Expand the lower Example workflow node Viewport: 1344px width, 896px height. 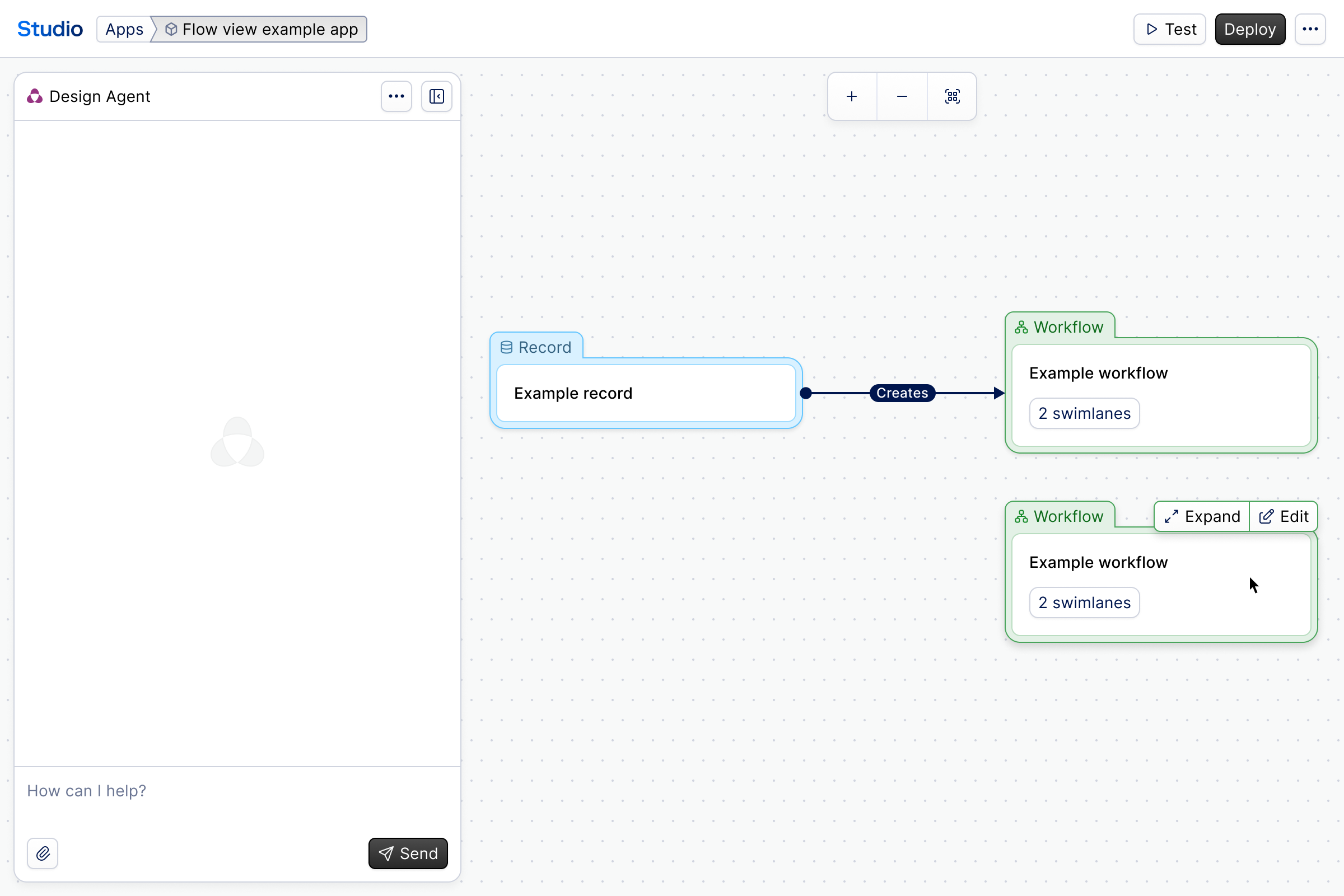coord(1202,516)
